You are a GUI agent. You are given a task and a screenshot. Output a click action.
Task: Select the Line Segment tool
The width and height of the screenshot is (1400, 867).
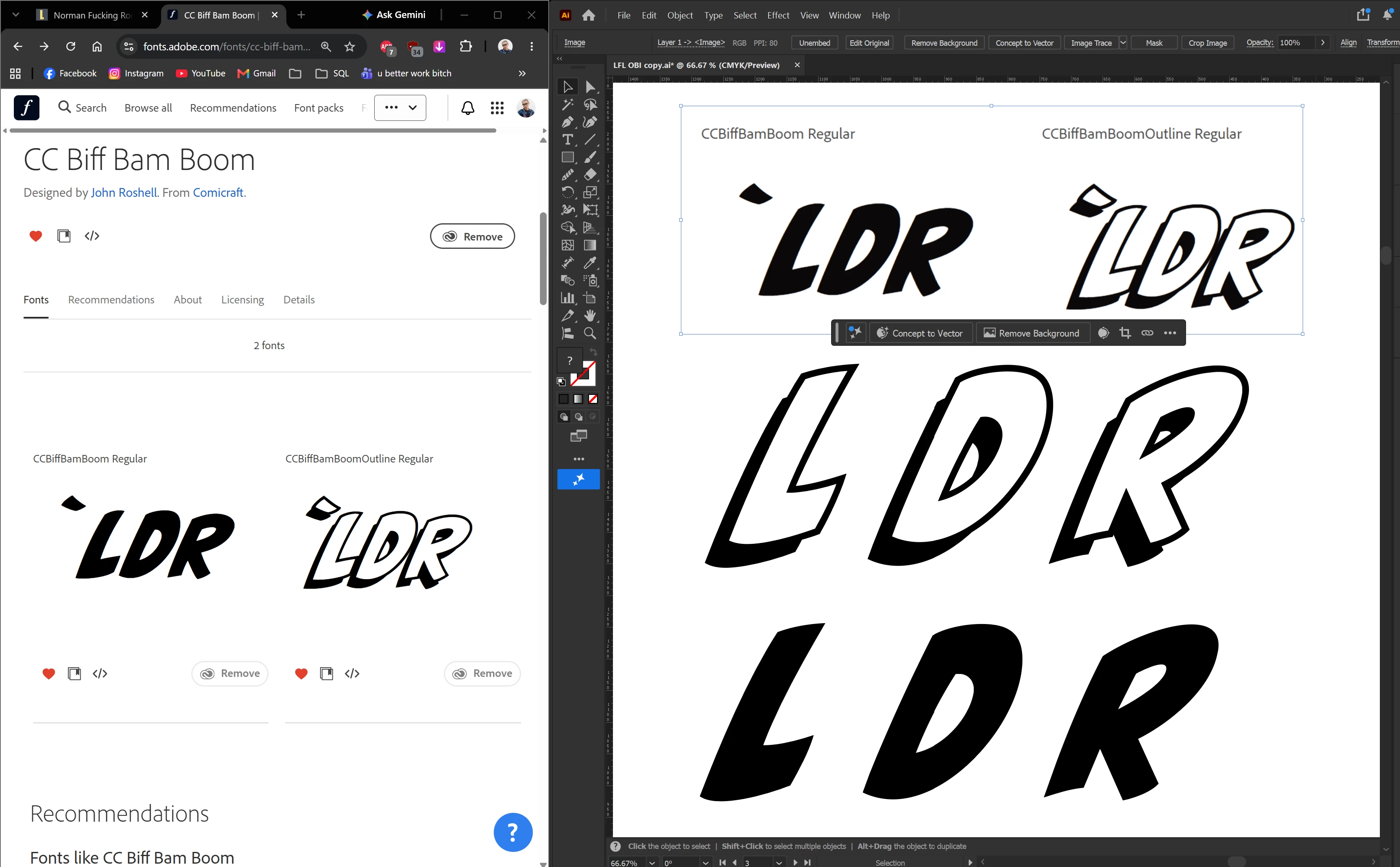[x=590, y=139]
